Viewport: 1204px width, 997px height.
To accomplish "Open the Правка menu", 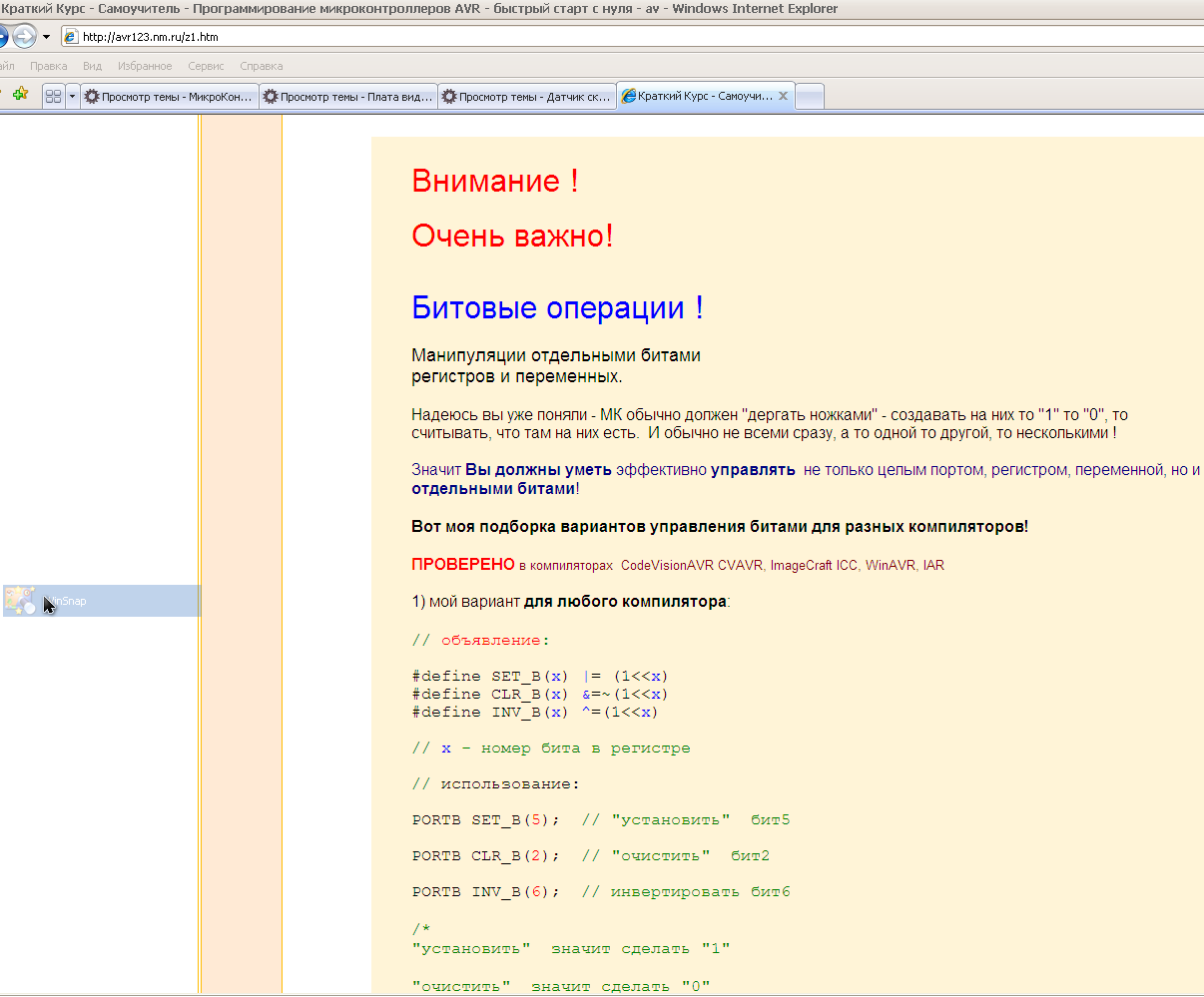I will [49, 66].
